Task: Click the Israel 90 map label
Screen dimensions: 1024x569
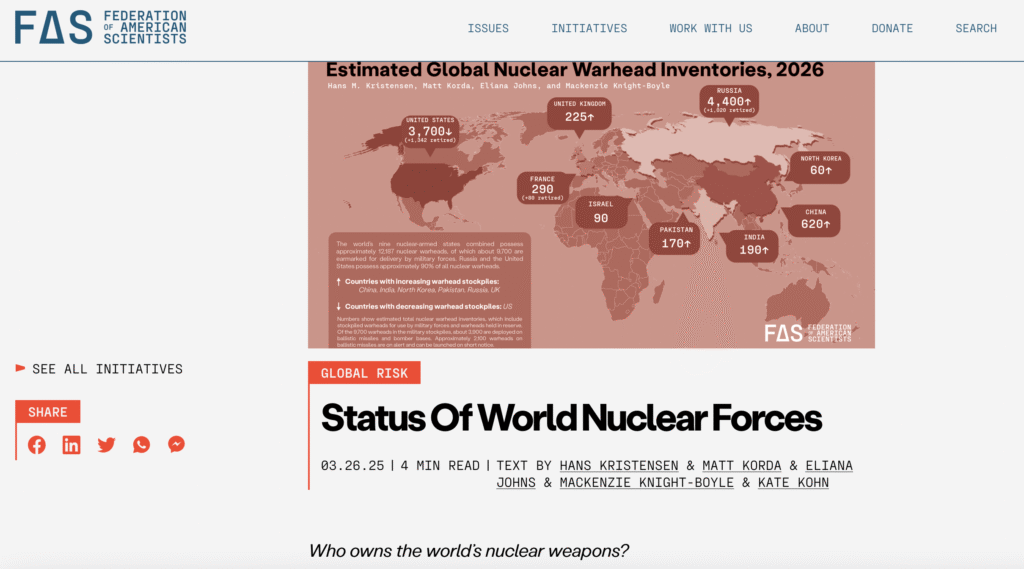Action: tap(600, 213)
